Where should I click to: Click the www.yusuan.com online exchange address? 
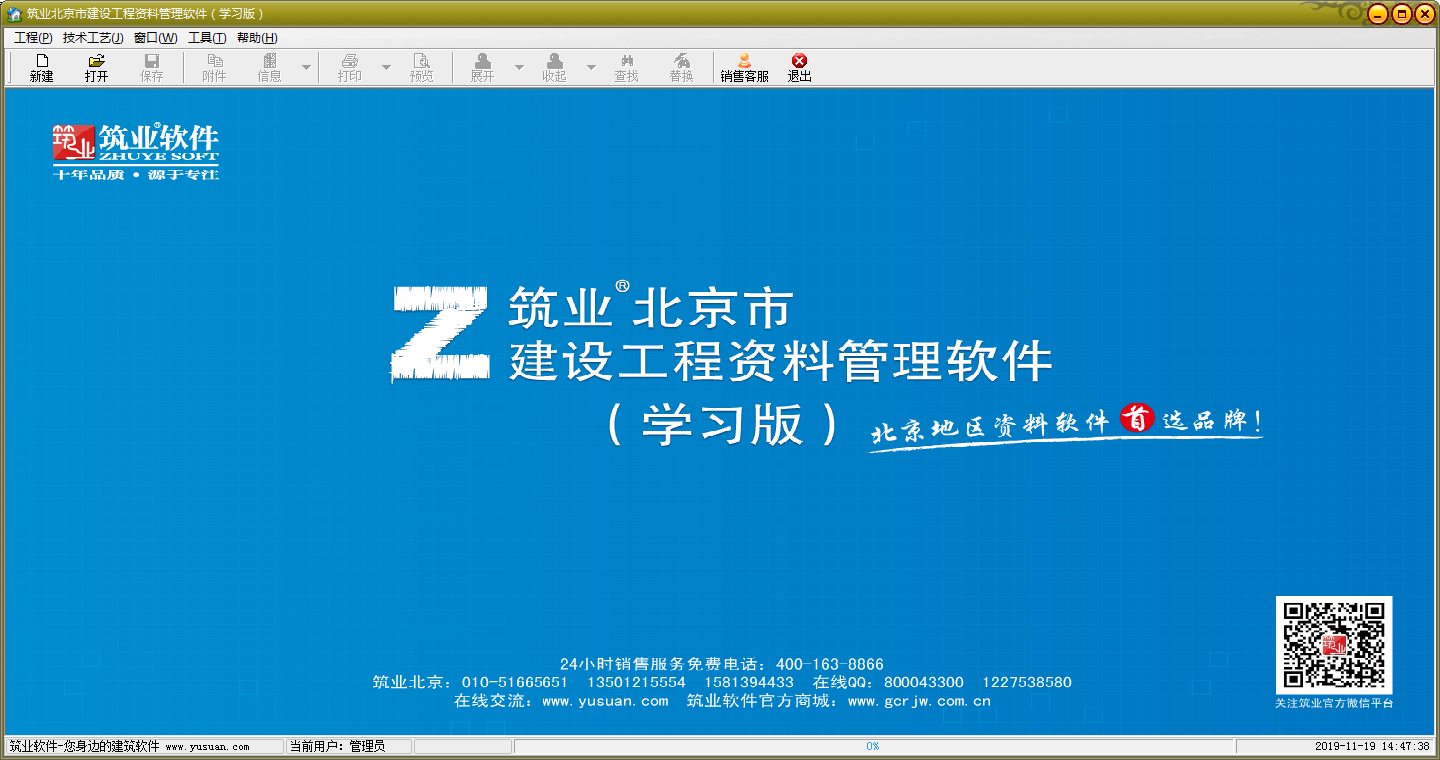pyautogui.click(x=605, y=701)
